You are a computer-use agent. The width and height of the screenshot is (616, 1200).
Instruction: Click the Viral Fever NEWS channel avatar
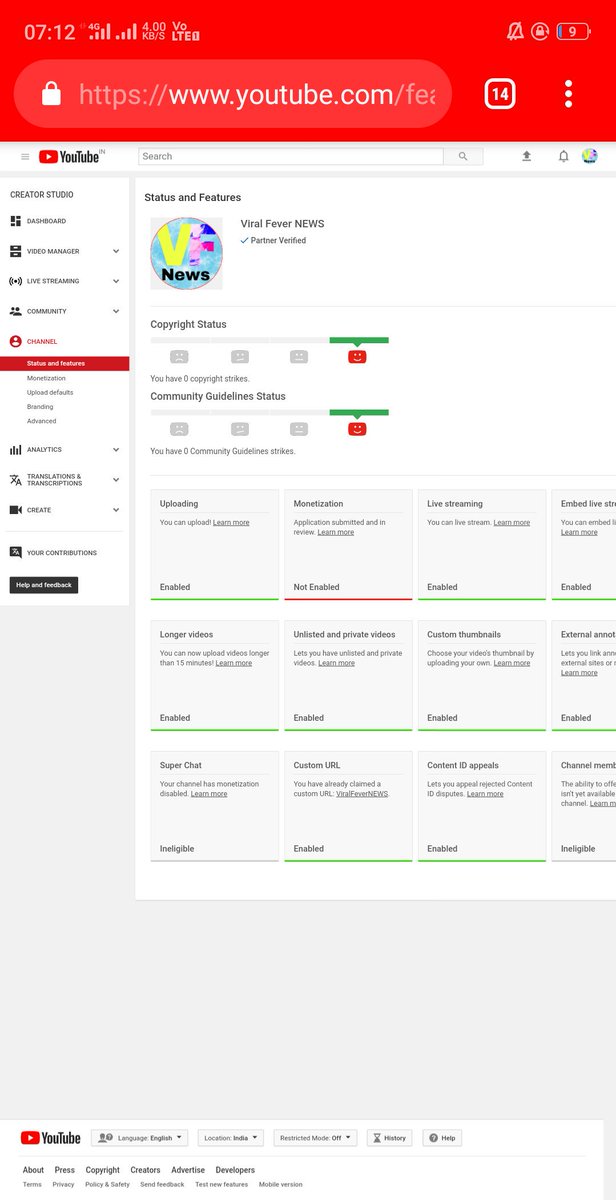click(186, 254)
